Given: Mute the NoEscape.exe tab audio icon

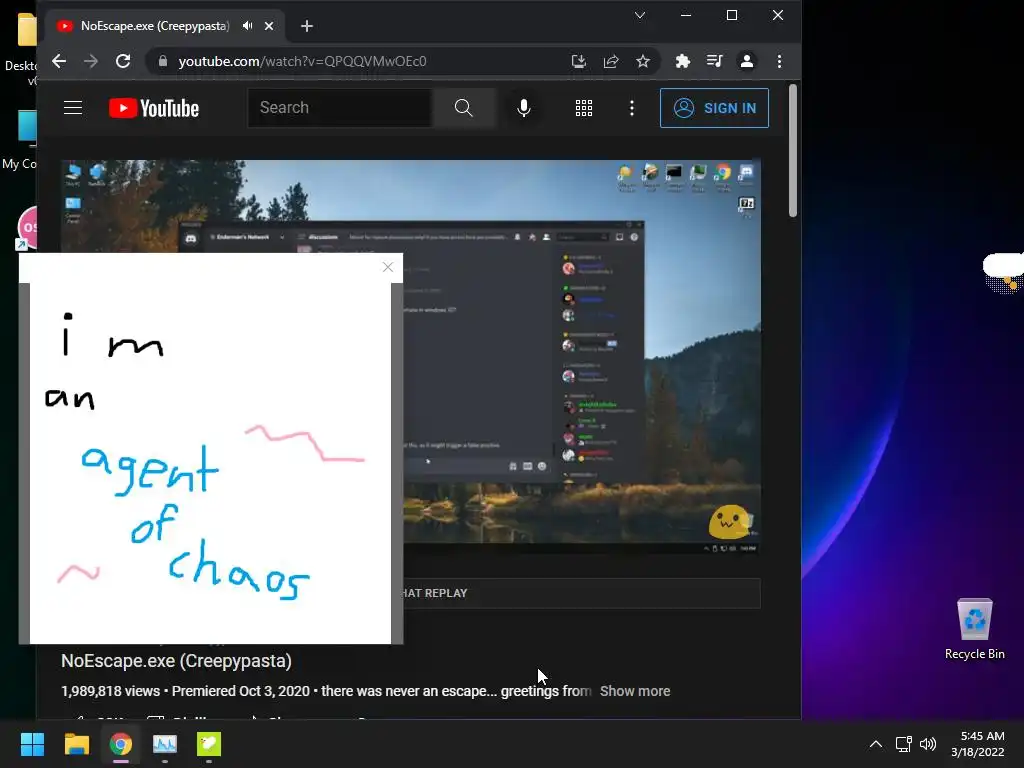Looking at the screenshot, I should pyautogui.click(x=248, y=26).
